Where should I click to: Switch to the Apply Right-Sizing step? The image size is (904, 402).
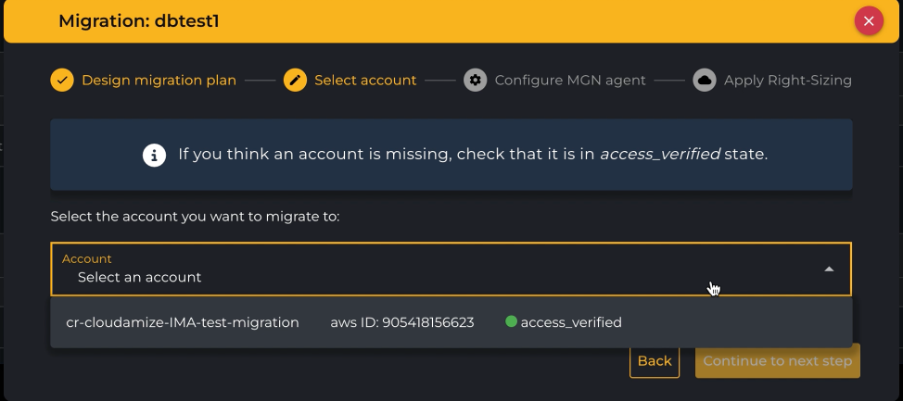[x=788, y=80]
